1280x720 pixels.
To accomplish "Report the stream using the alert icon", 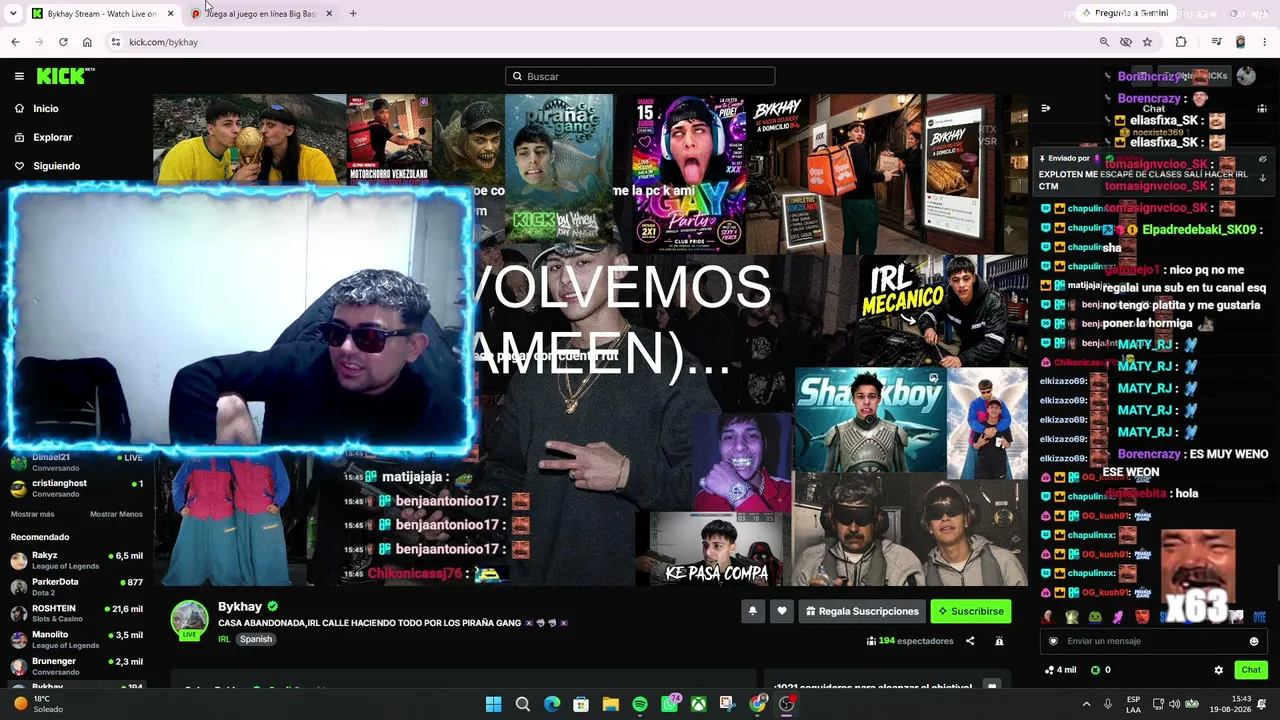I will tap(999, 641).
